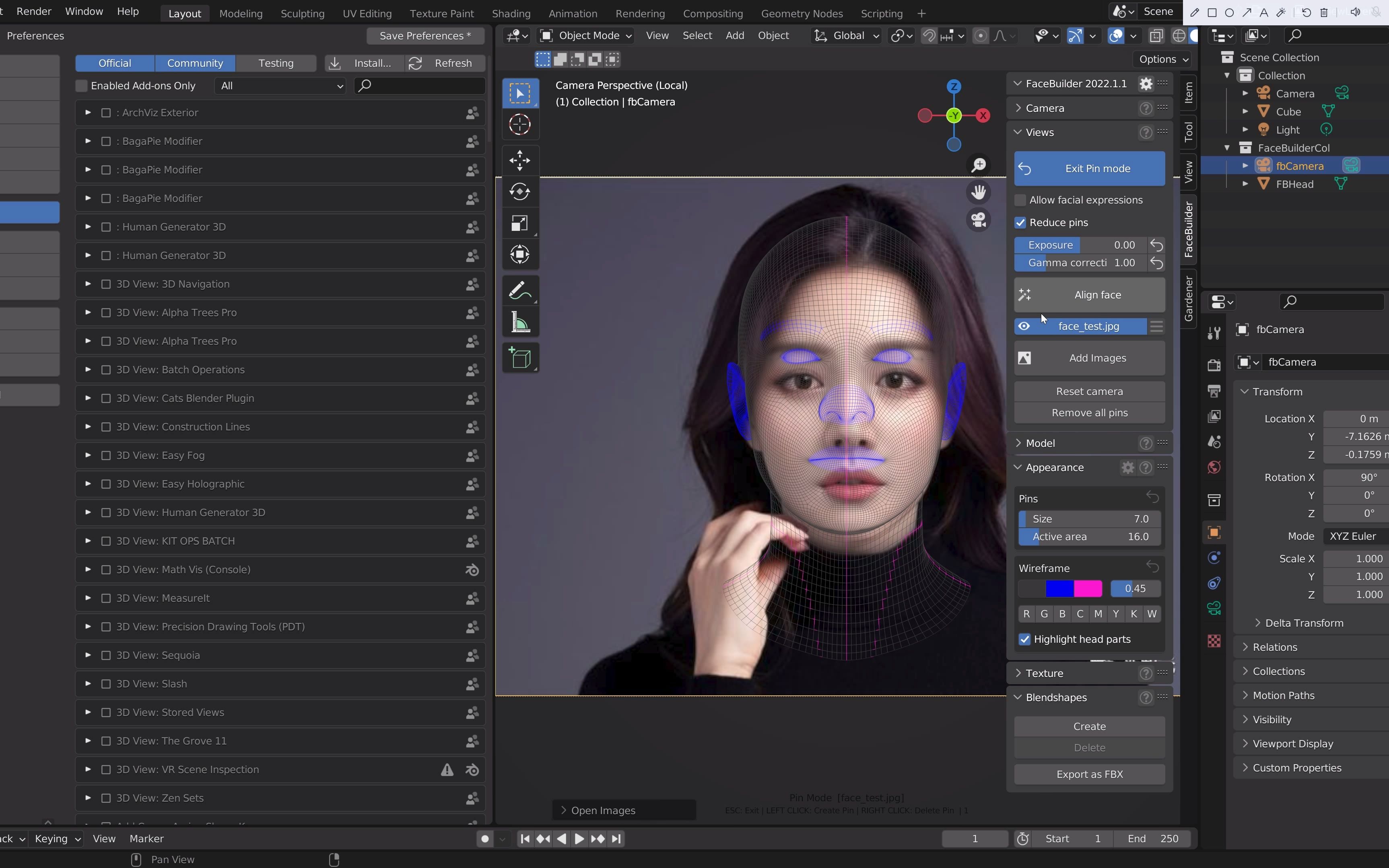Enable Allow facial expressions
Image resolution: width=1389 pixels, height=868 pixels.
(1021, 200)
